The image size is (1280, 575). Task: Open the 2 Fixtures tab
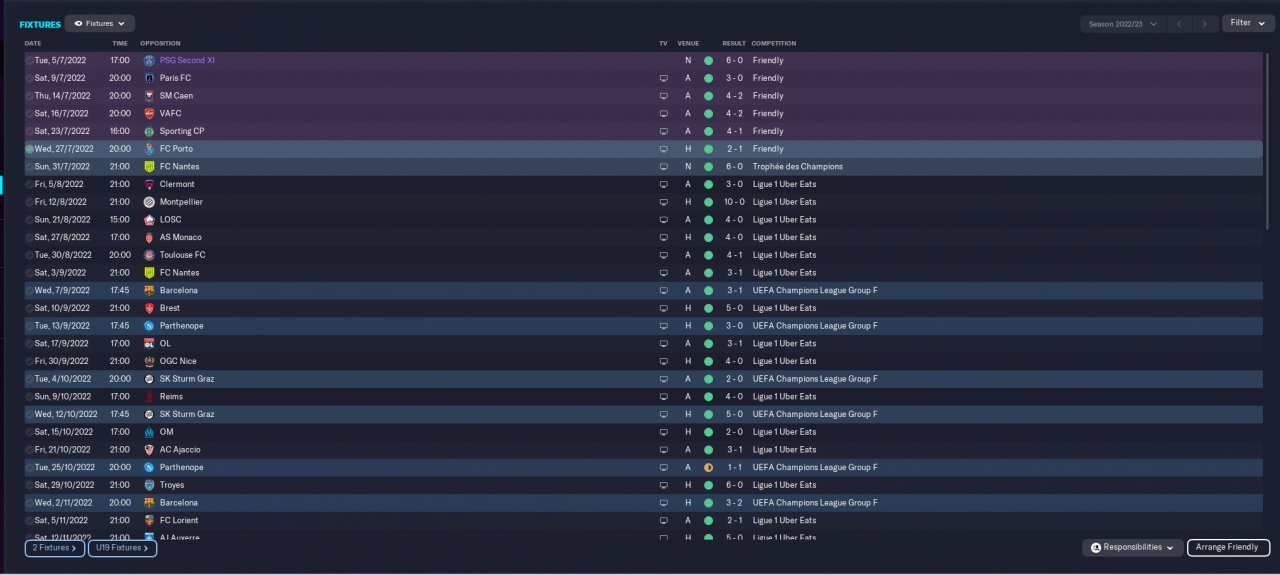point(54,548)
